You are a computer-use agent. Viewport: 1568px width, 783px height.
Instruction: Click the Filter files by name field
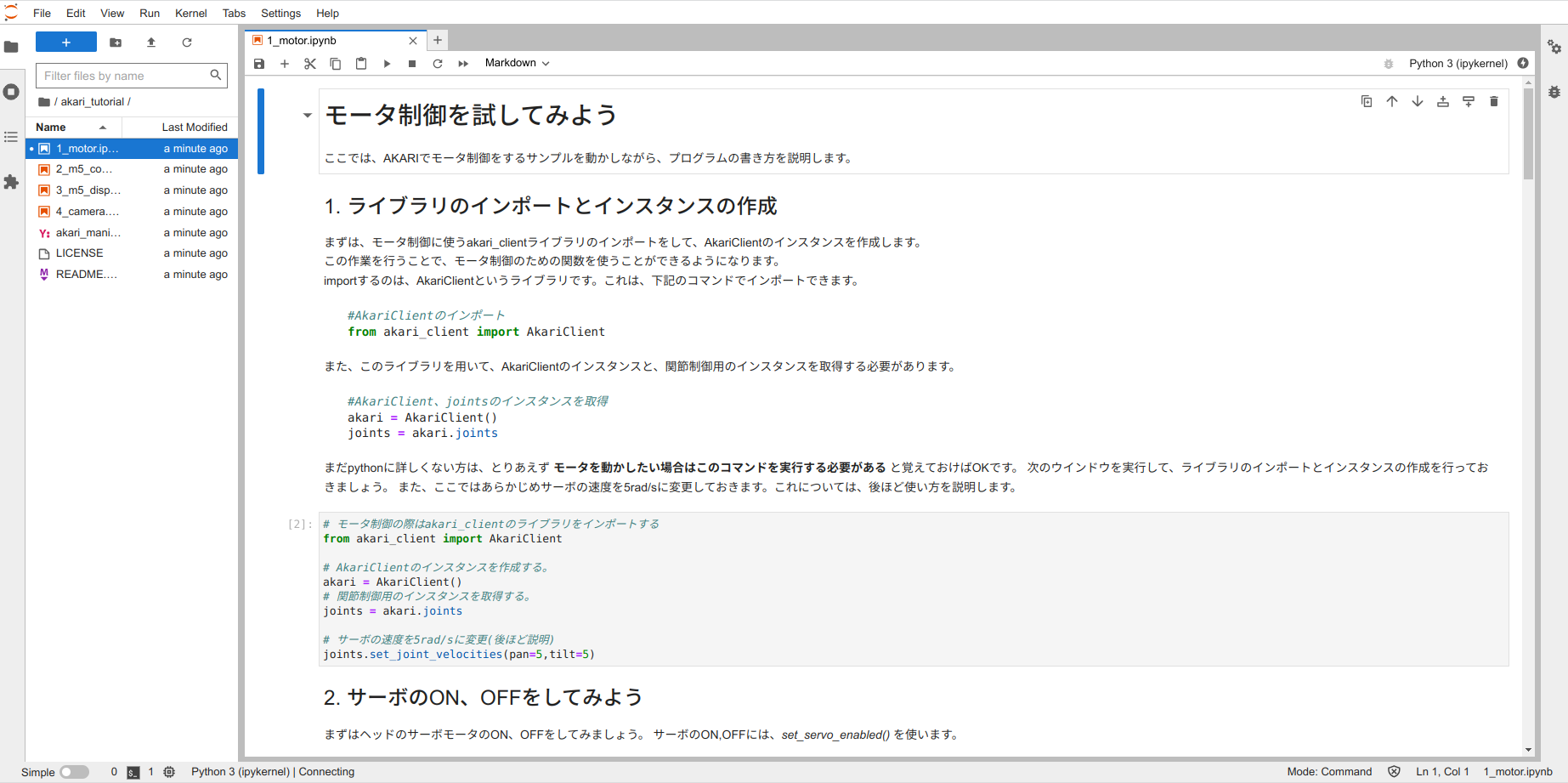tap(123, 76)
